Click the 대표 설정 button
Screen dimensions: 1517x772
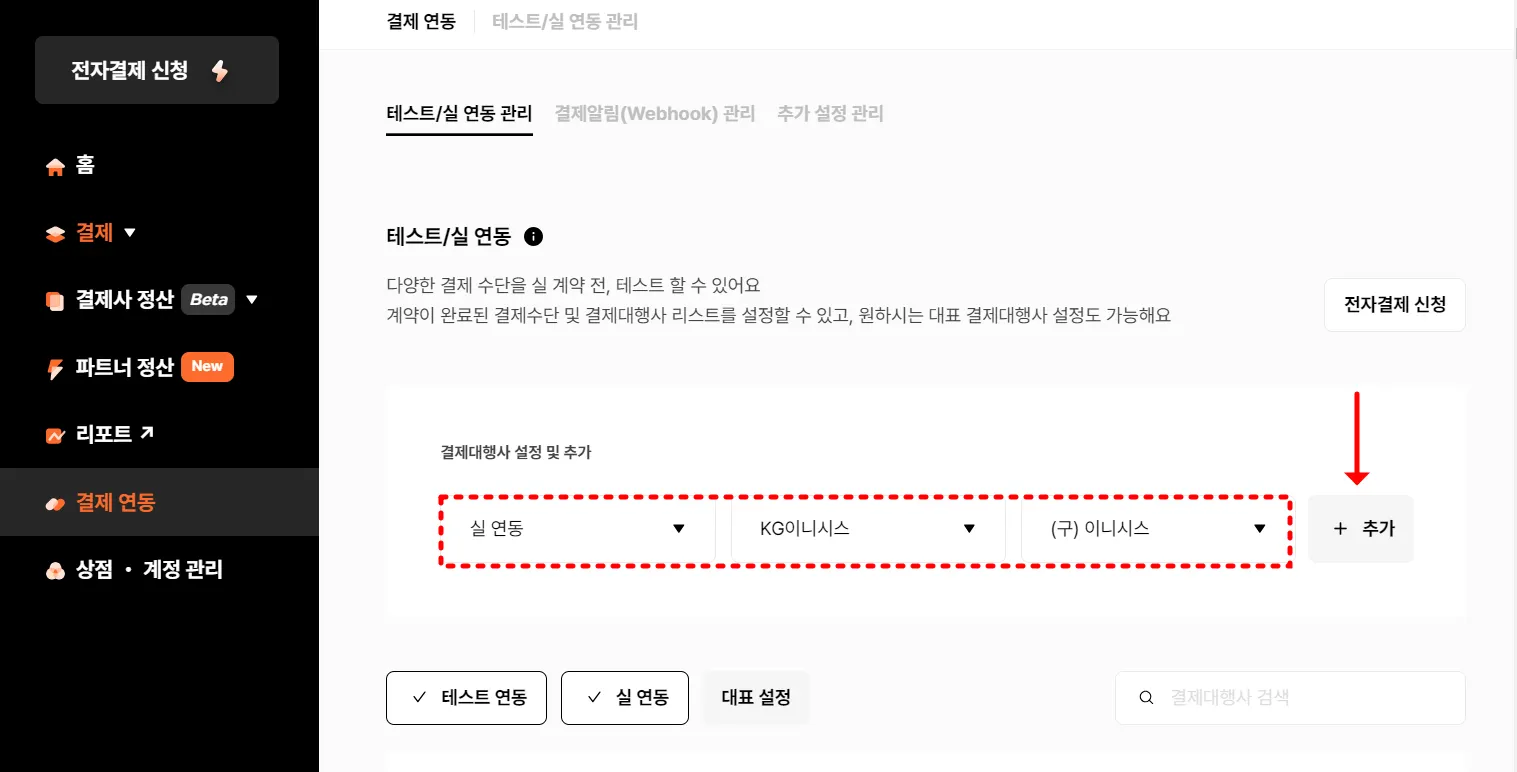pos(756,698)
